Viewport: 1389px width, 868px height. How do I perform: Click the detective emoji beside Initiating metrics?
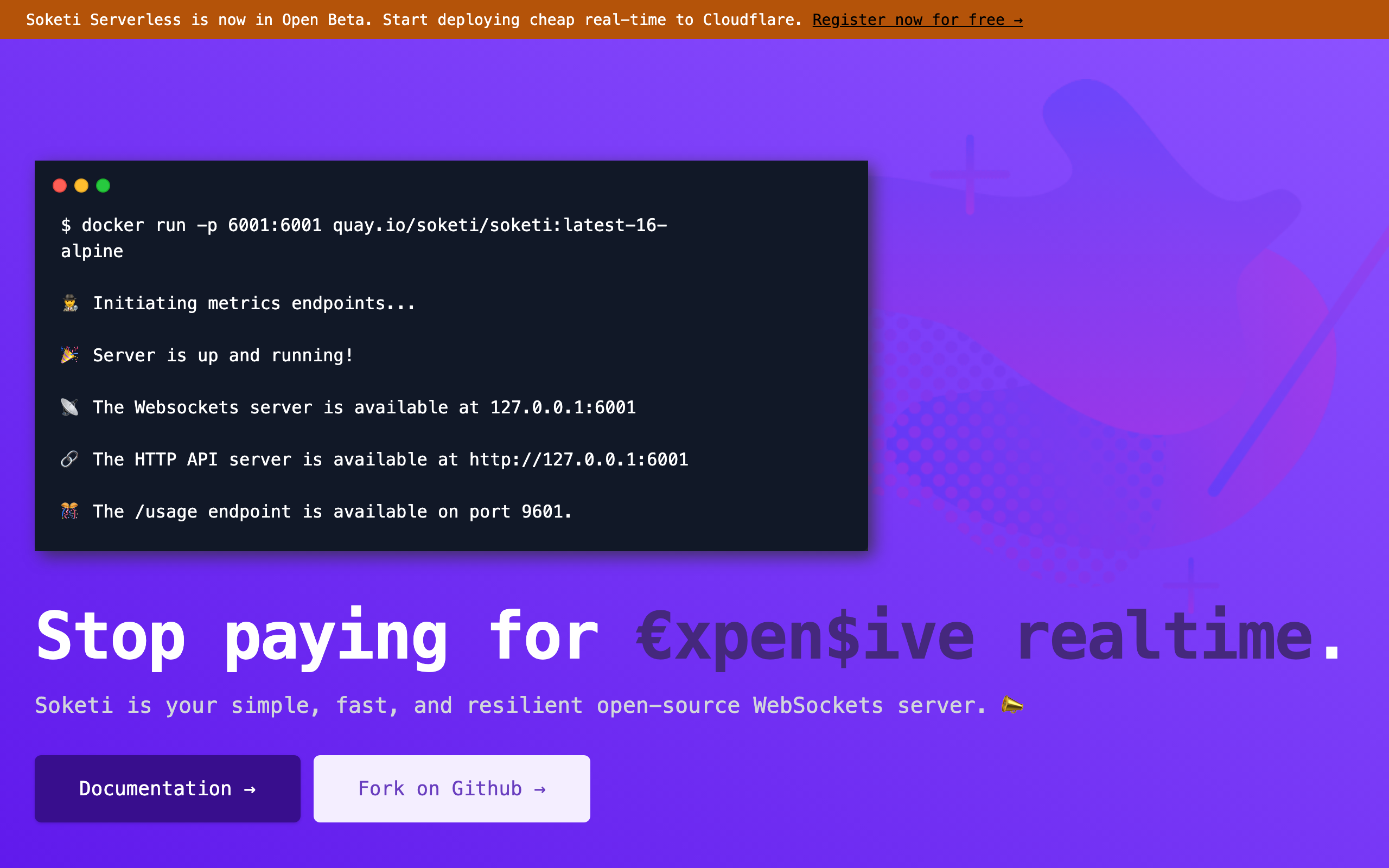(x=70, y=303)
